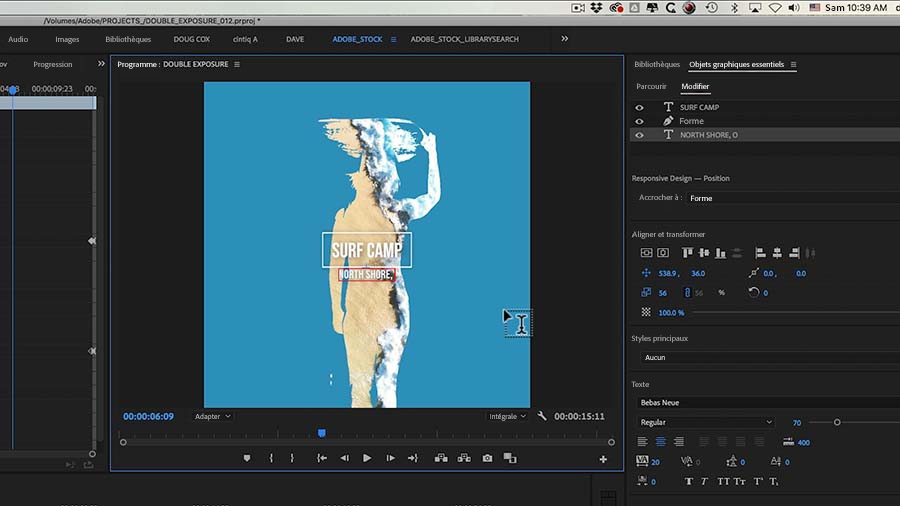Open the monitor settings wrench icon
Image resolution: width=900 pixels, height=506 pixels.
[x=542, y=416]
